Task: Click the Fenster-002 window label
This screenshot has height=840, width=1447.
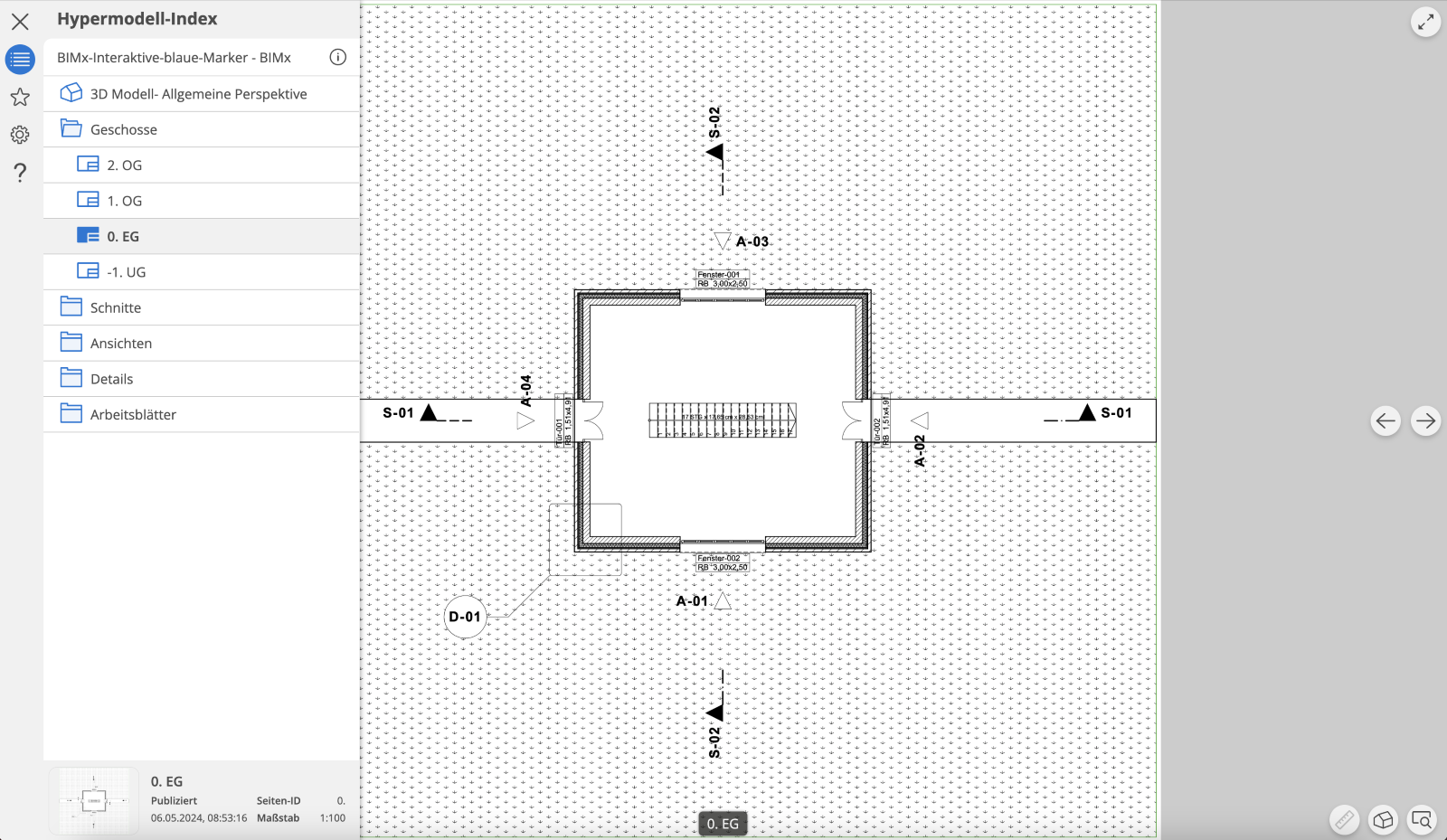Action: click(x=723, y=562)
